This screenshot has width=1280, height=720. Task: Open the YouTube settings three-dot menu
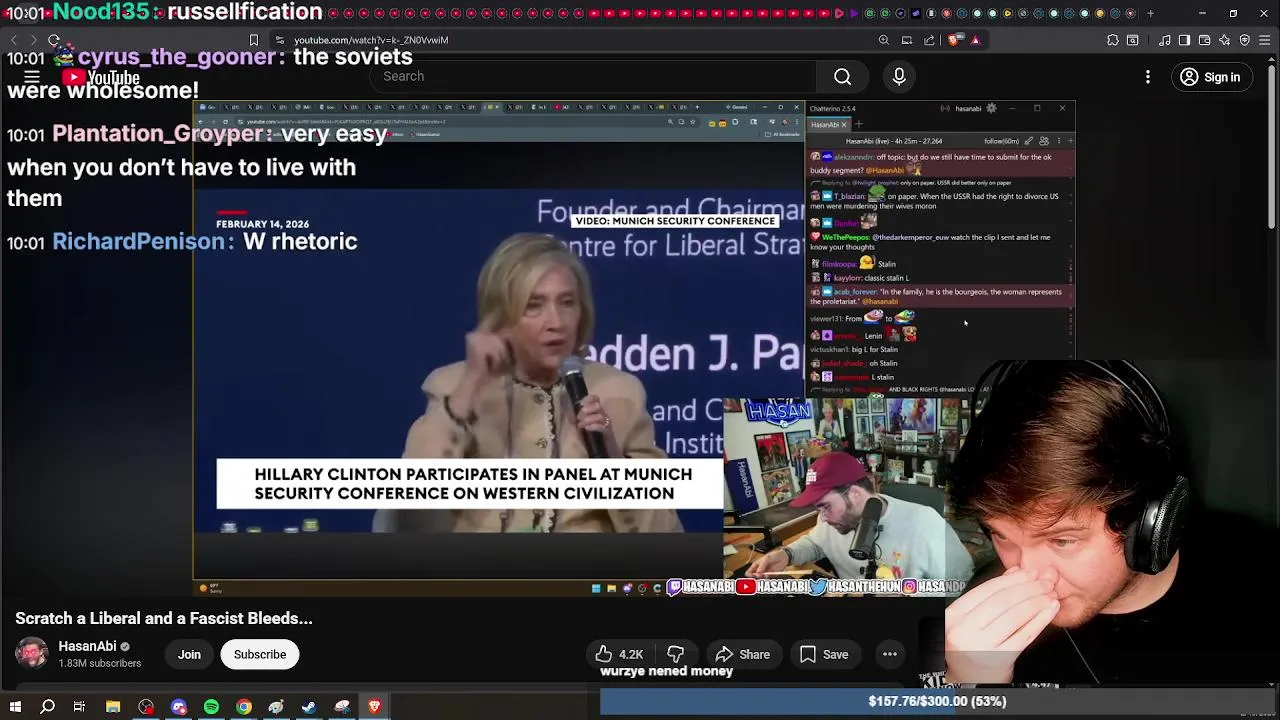1148,77
